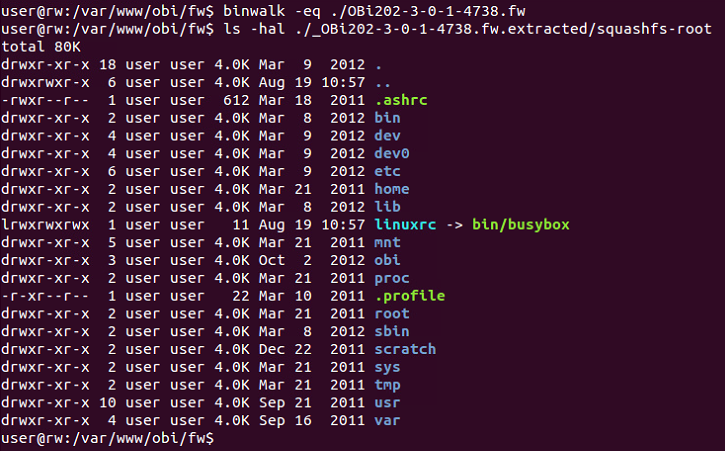The width and height of the screenshot is (725, 451).
Task: Click the Oct month of obi row
Action: [x=272, y=260]
